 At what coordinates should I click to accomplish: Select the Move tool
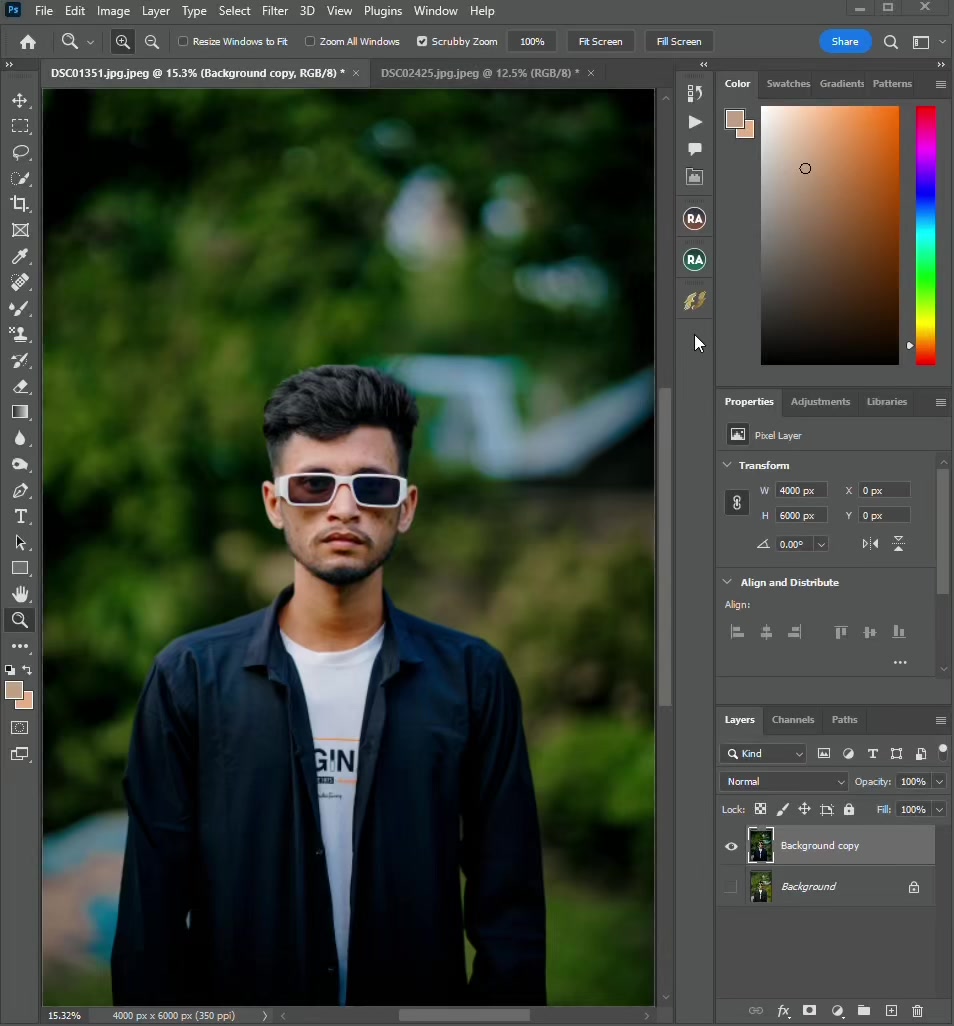click(x=20, y=100)
